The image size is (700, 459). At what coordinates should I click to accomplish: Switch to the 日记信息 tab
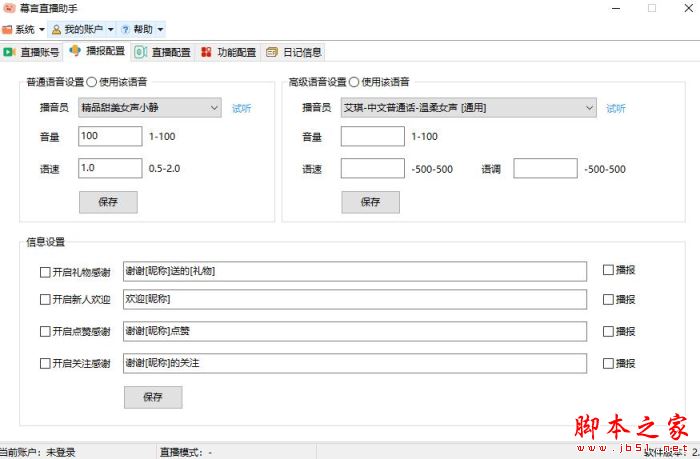[293, 52]
